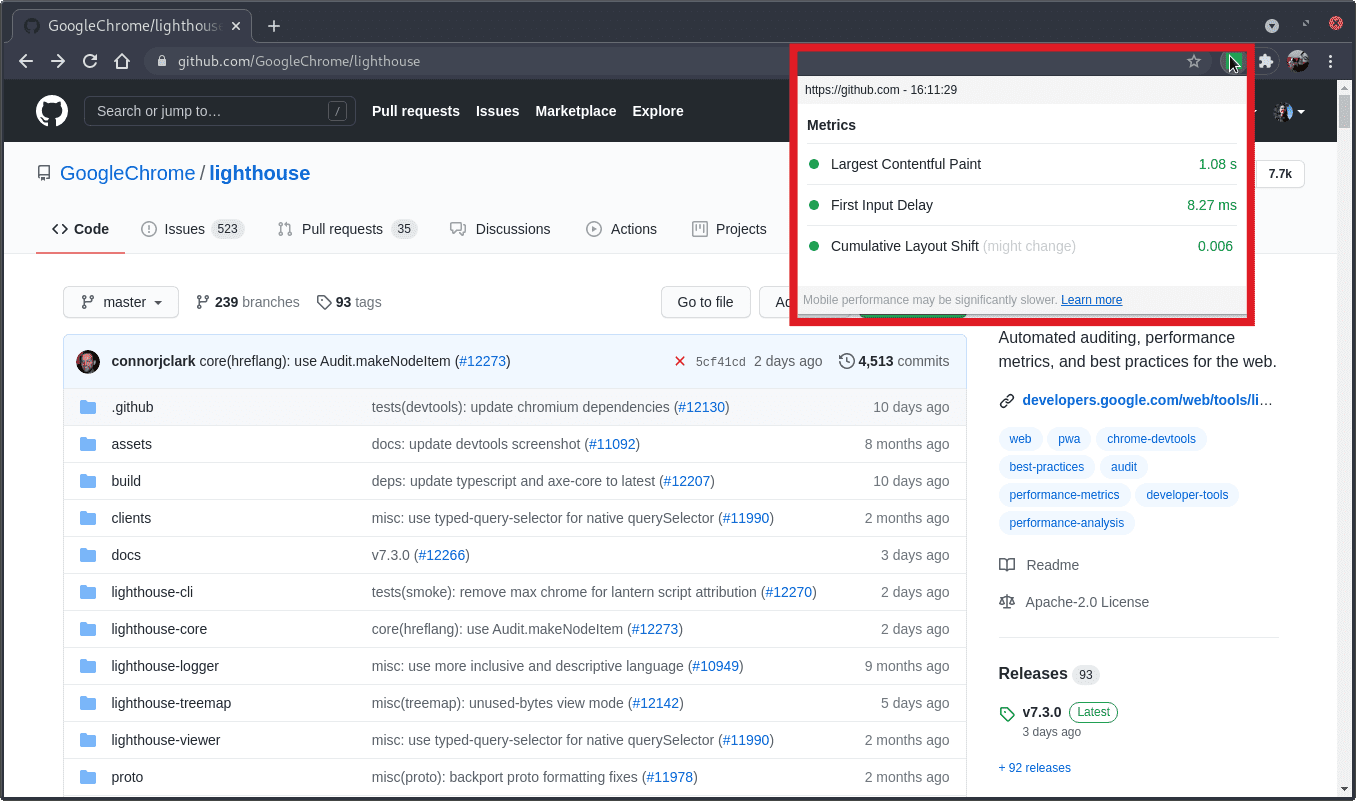Image resolution: width=1356 pixels, height=801 pixels.
Task: Open the lighthouse-treemap folder
Action: coord(171,703)
